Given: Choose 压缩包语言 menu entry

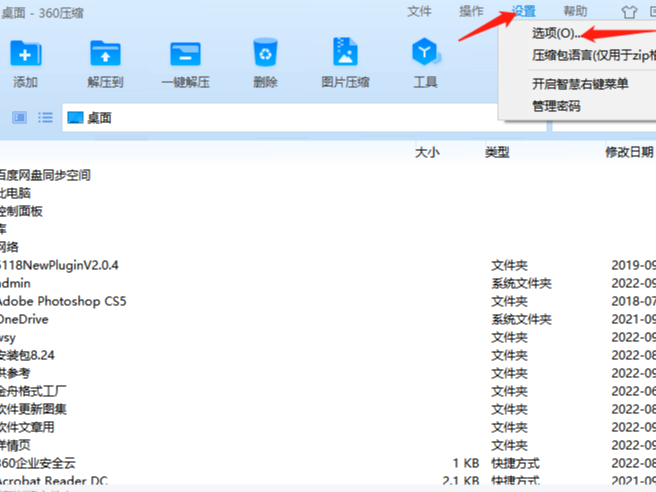Looking at the screenshot, I should [594, 55].
